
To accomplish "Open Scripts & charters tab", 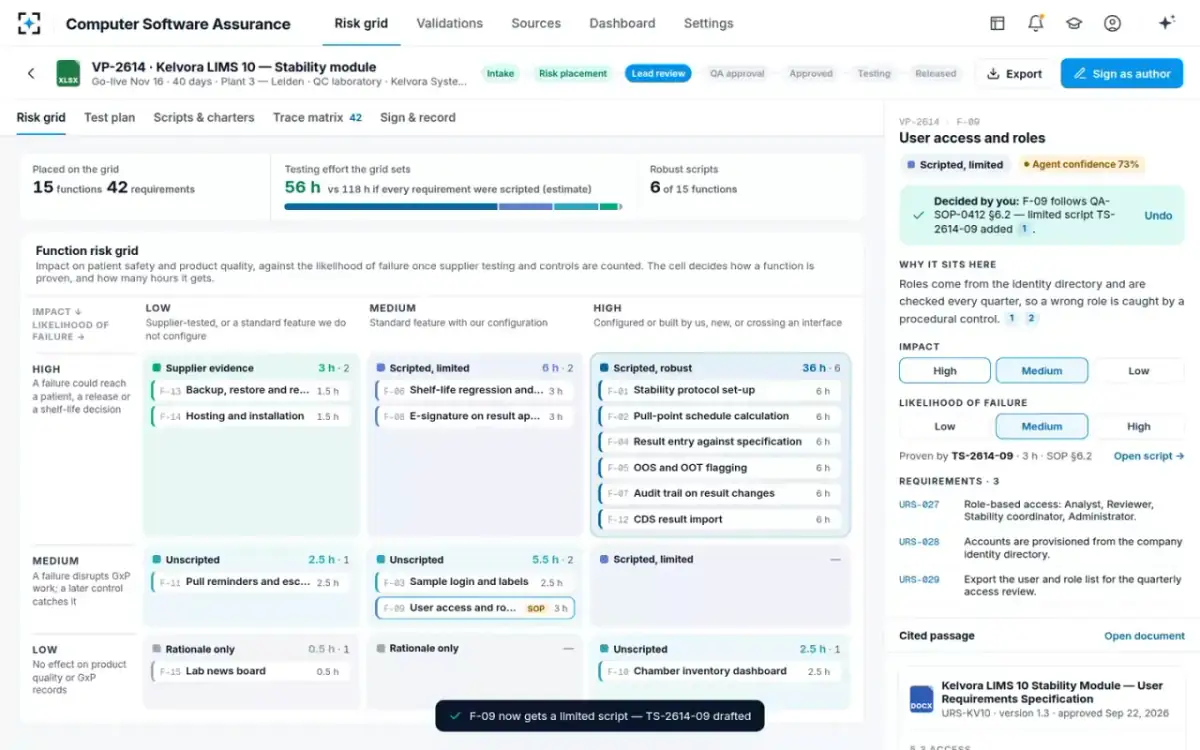I will 204,117.
